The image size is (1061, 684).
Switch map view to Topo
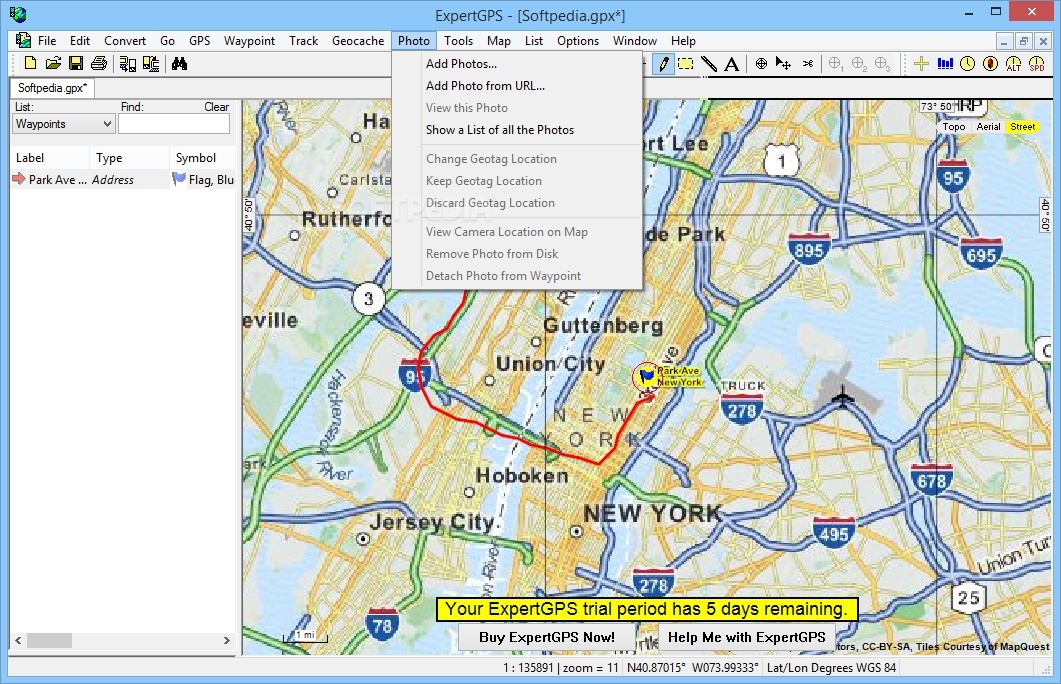[x=953, y=127]
